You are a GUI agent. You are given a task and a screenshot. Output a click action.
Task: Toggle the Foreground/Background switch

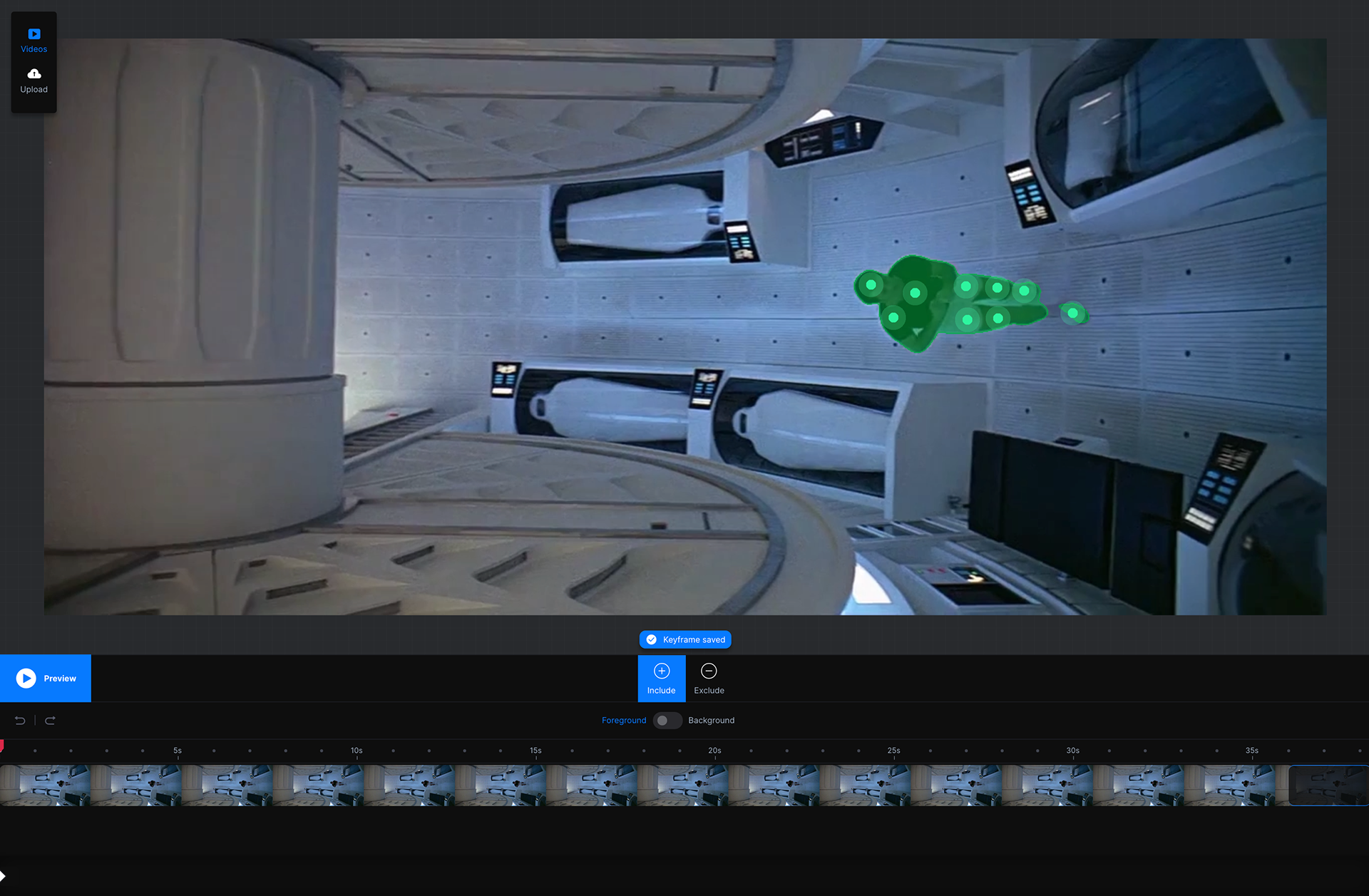(x=667, y=721)
